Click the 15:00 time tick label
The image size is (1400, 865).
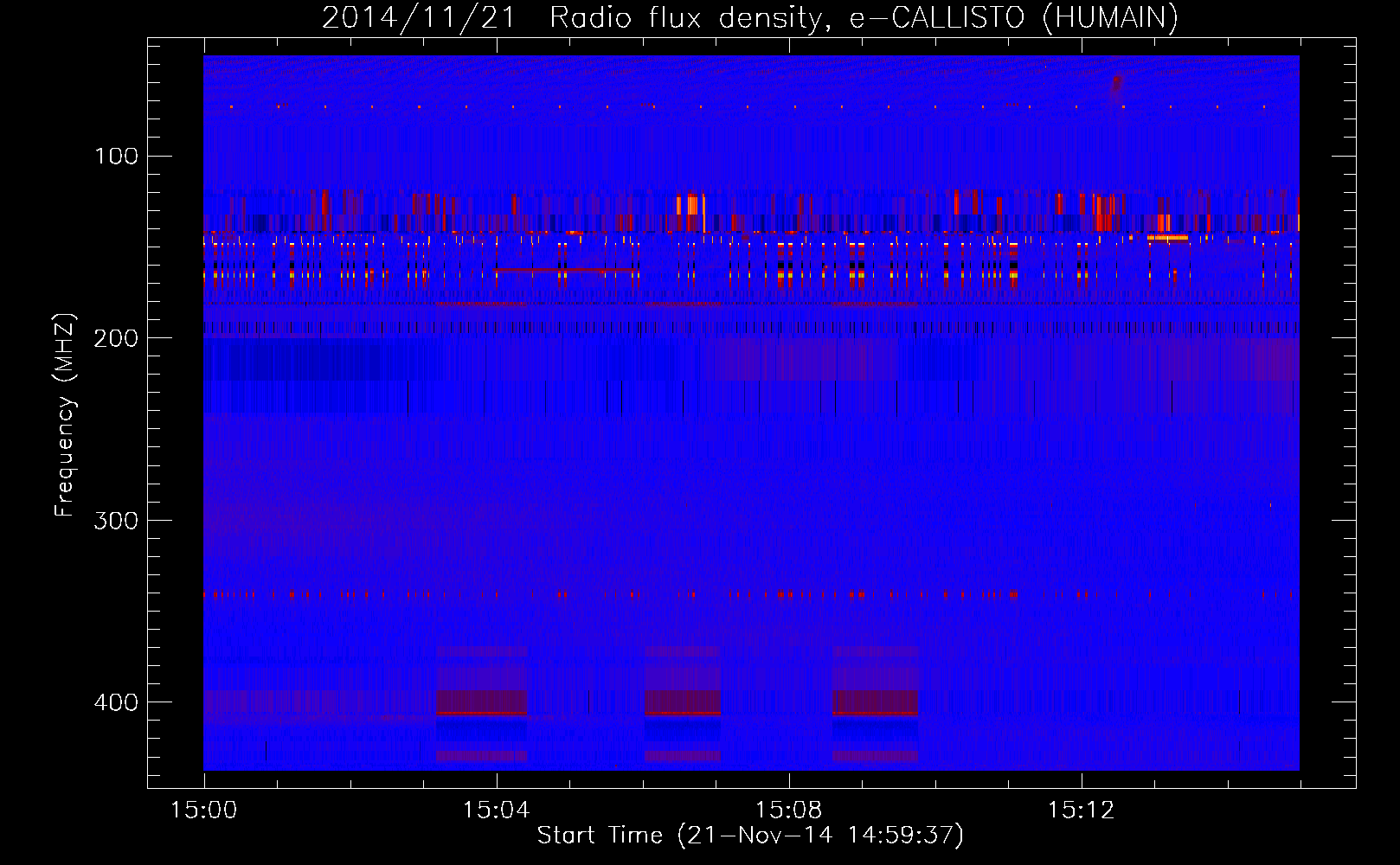tap(204, 811)
